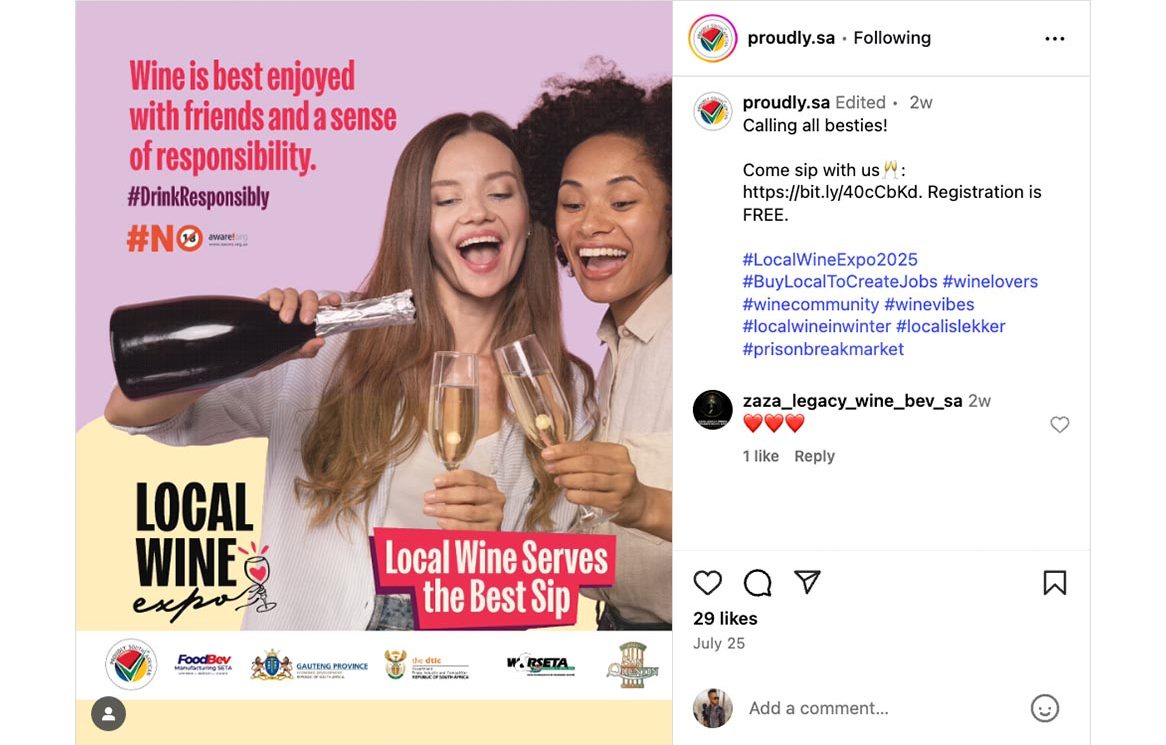Viewport: 1166px width, 745px height.
Task: Open #LocalWineExpo2025 hashtag
Action: (x=830, y=259)
